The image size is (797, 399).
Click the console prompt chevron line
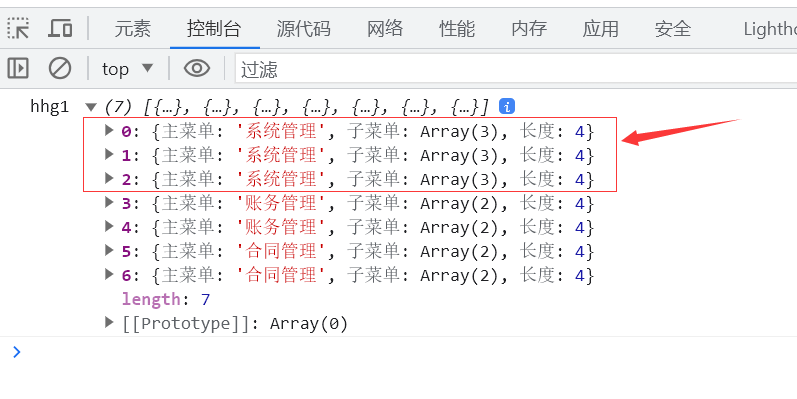(398, 352)
